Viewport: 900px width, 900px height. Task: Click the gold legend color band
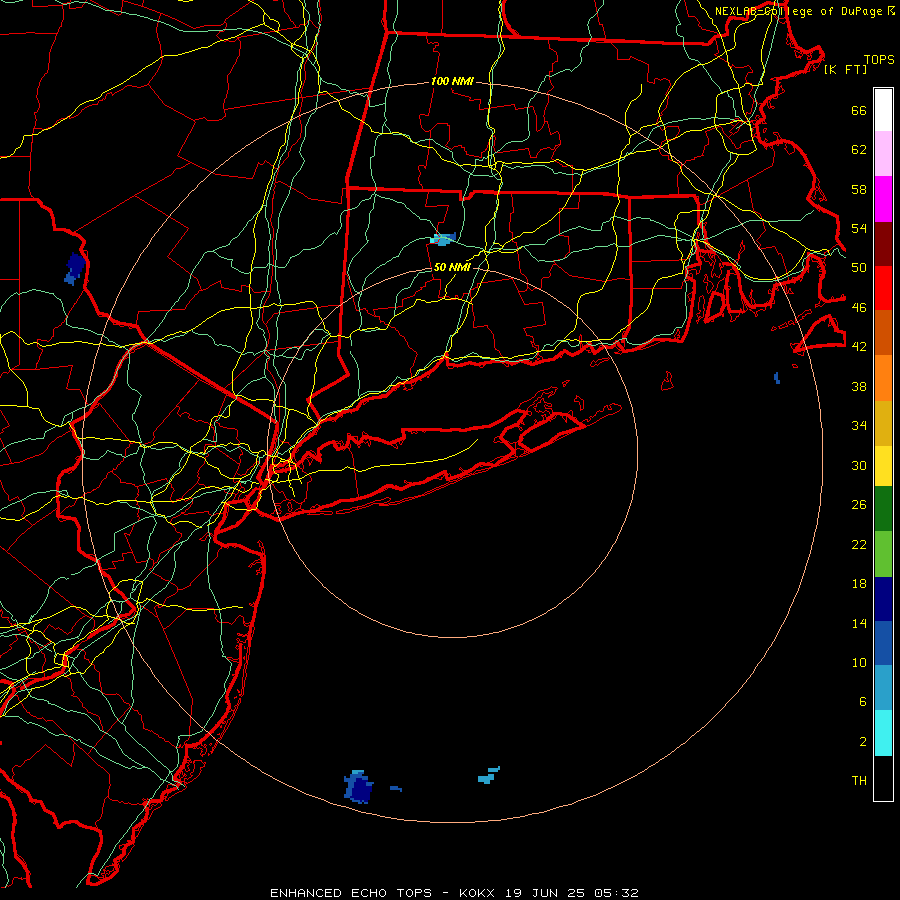click(883, 423)
